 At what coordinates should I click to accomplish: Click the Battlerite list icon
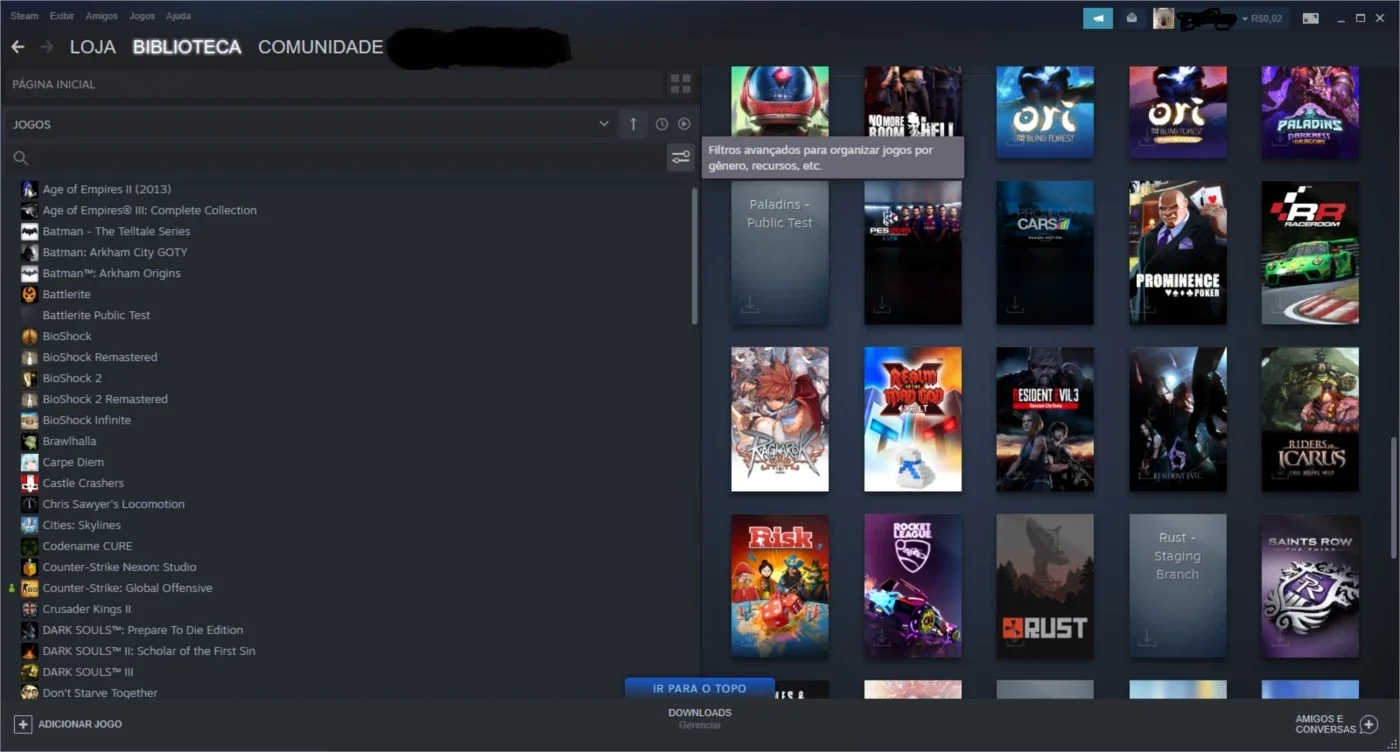[x=30, y=294]
